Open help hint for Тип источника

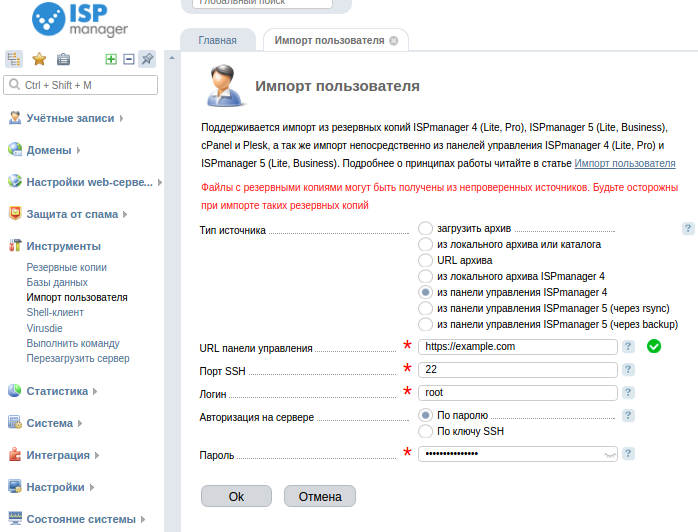[688, 229]
